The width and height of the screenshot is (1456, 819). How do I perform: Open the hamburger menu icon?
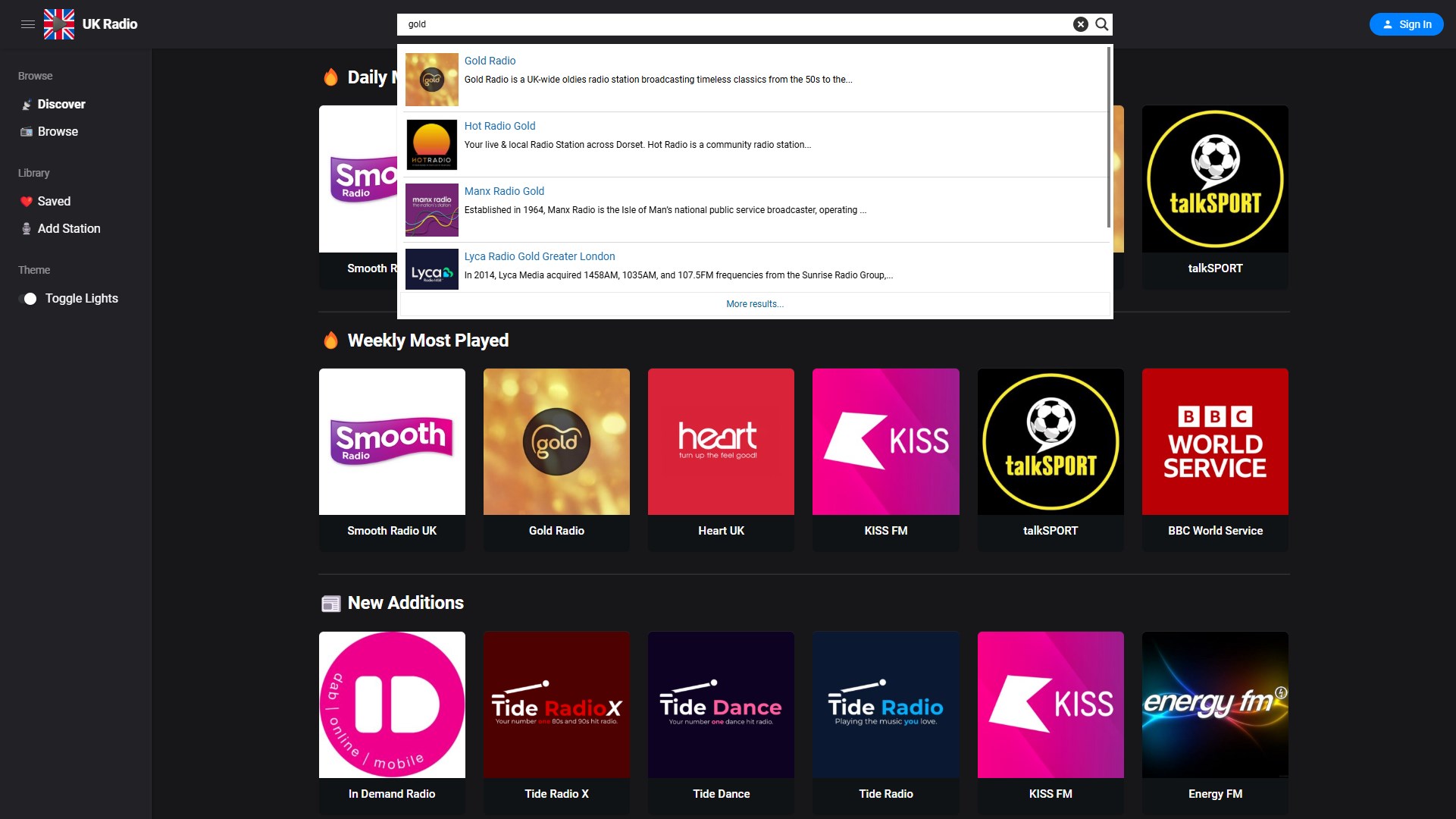coord(28,24)
